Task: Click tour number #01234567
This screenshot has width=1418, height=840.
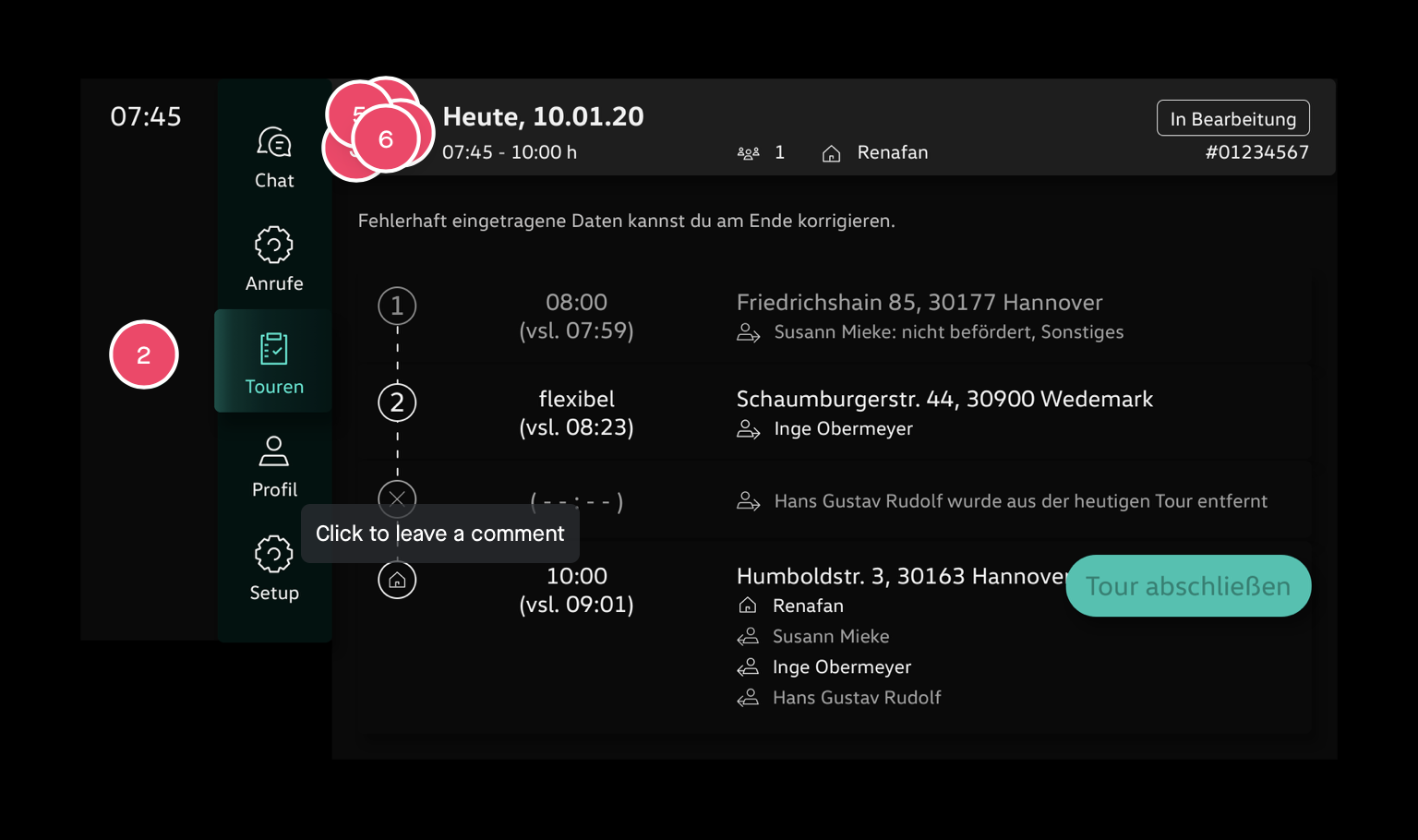Action: (1256, 152)
